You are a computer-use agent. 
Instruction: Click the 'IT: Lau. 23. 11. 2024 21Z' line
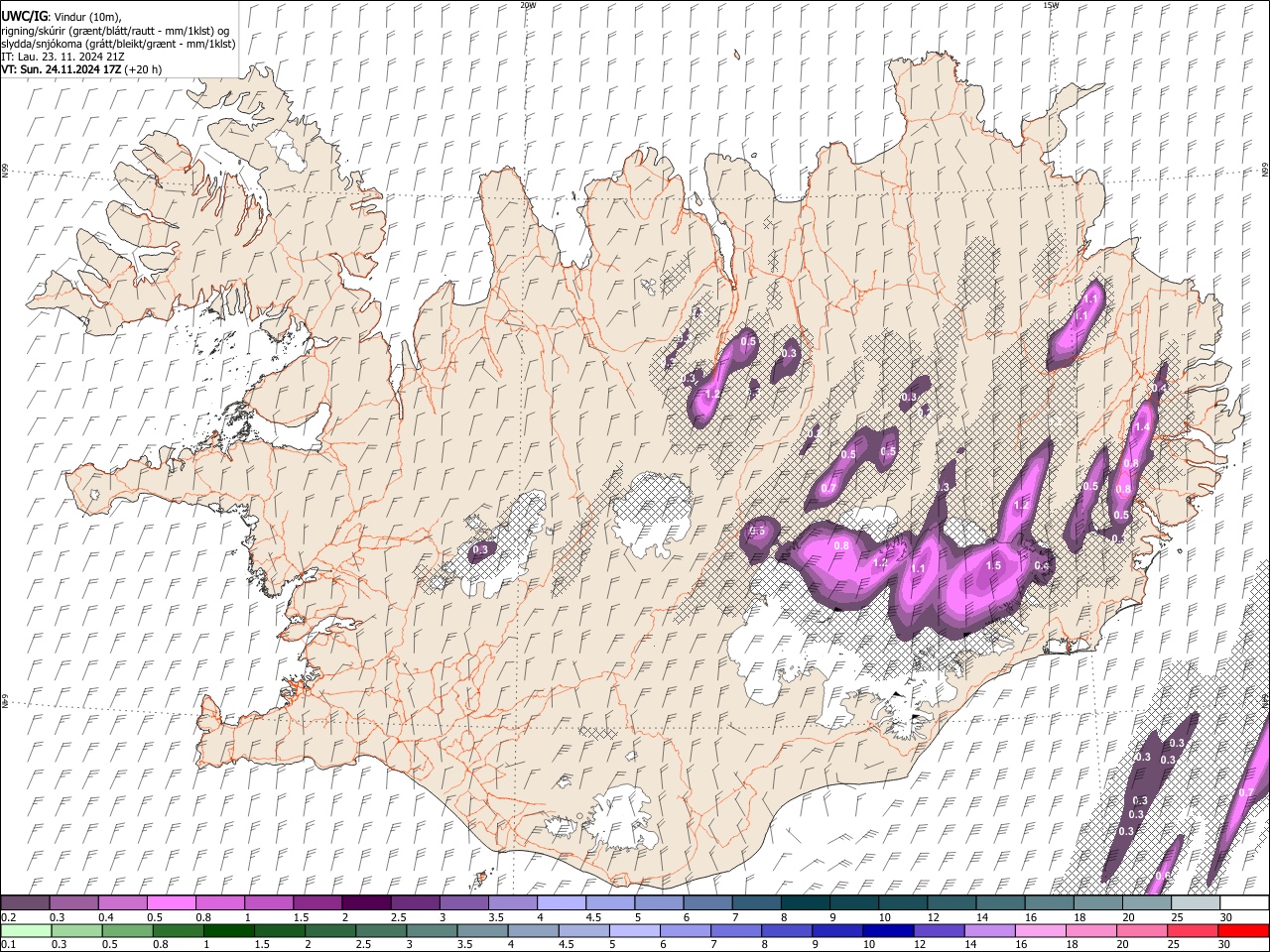63,57
